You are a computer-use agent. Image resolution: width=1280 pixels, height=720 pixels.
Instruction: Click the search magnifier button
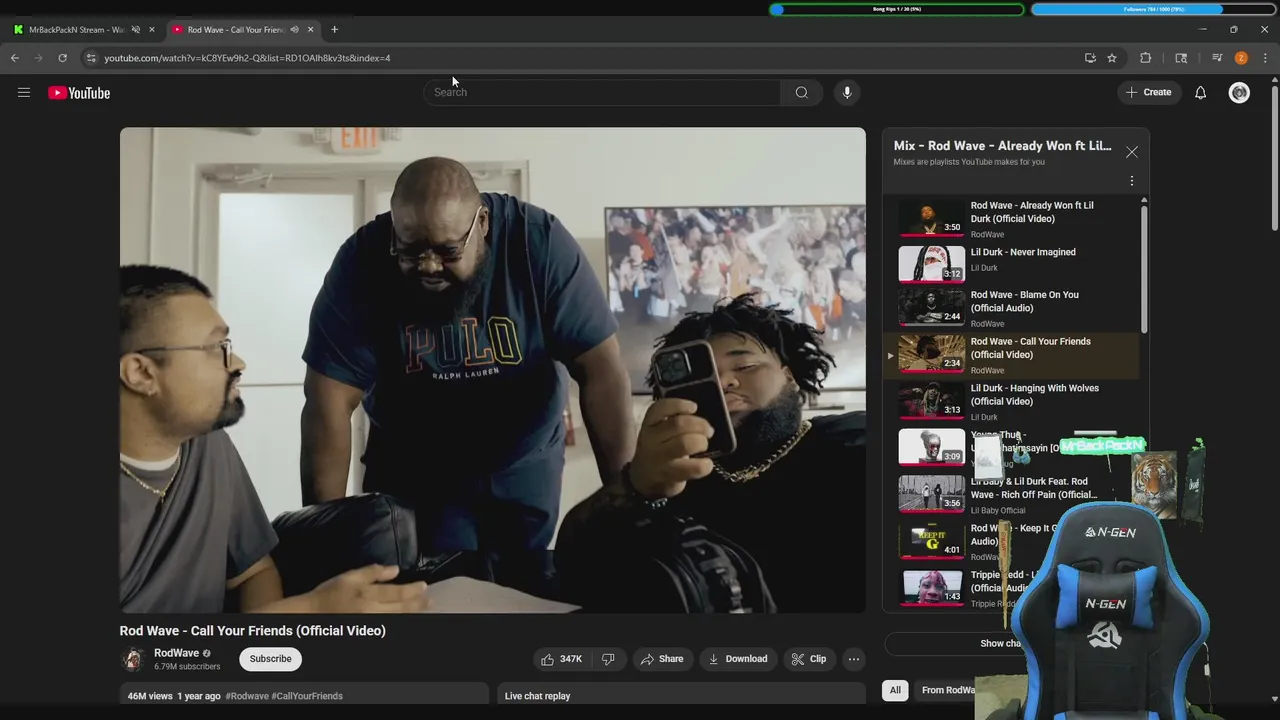(x=801, y=92)
